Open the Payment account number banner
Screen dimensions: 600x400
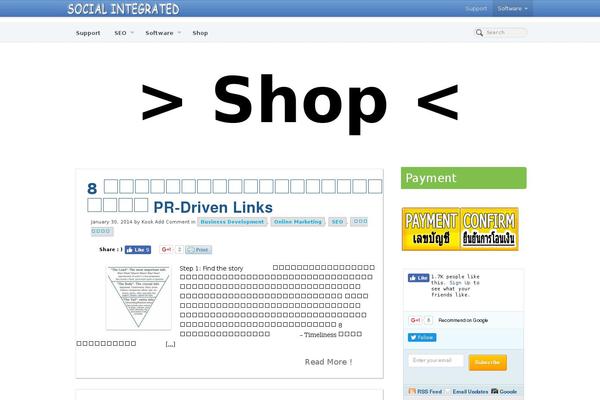click(431, 229)
